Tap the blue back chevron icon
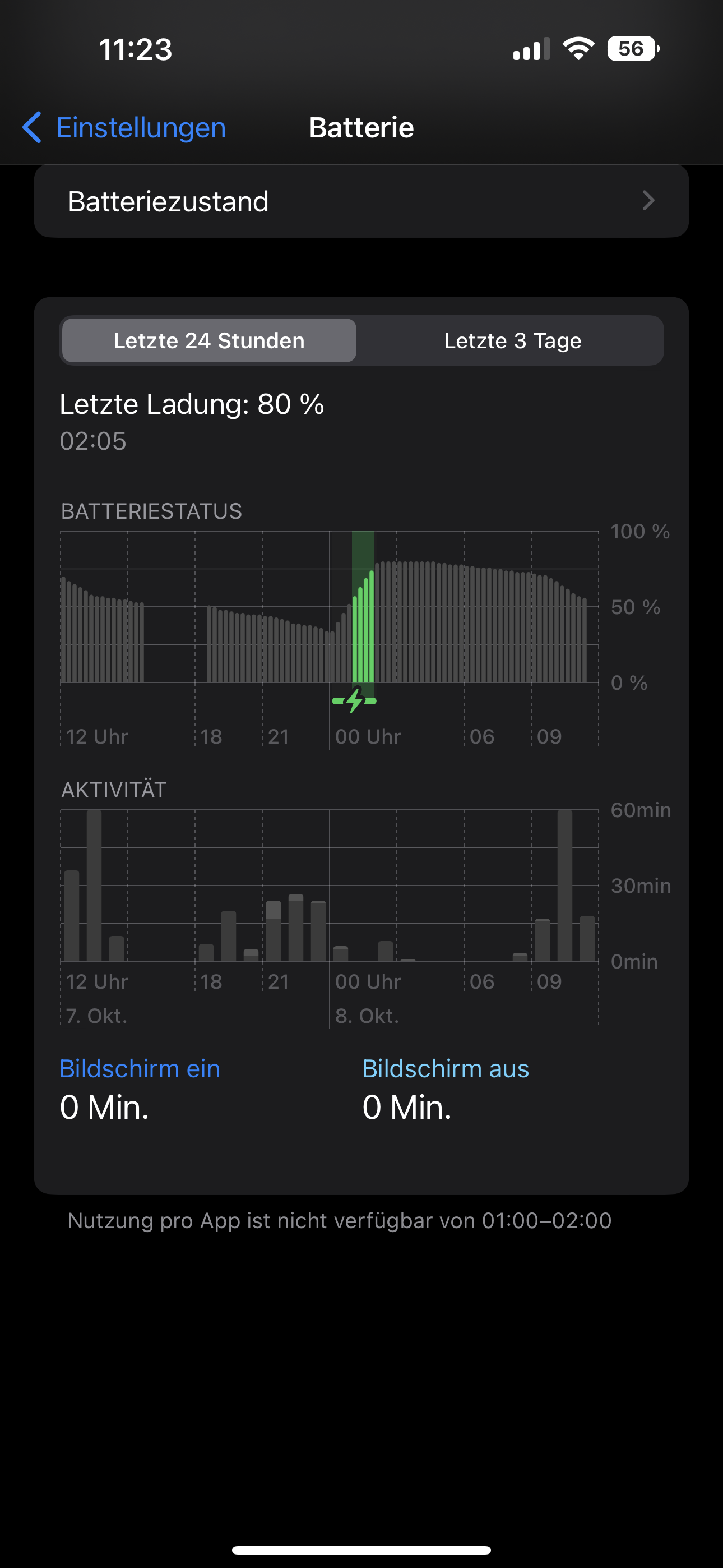 [33, 127]
